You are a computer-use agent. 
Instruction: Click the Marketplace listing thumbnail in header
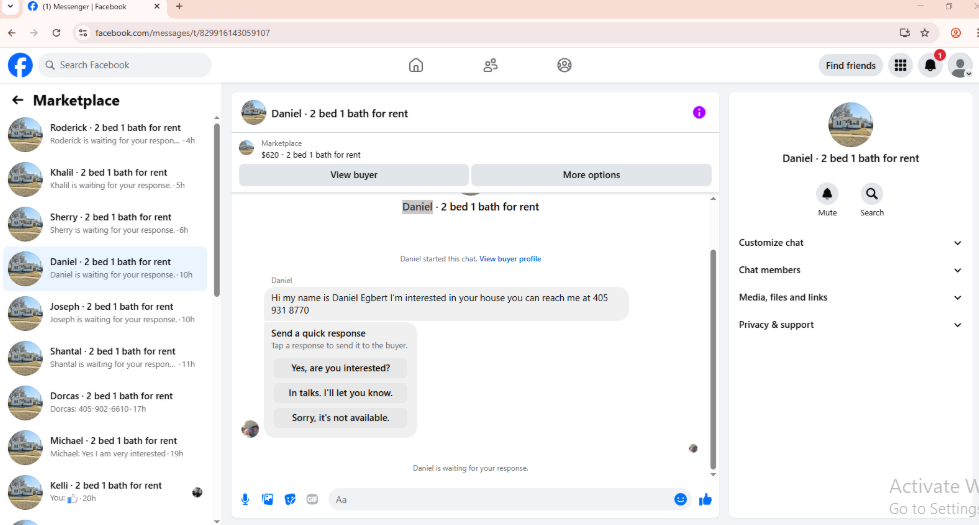(247, 149)
